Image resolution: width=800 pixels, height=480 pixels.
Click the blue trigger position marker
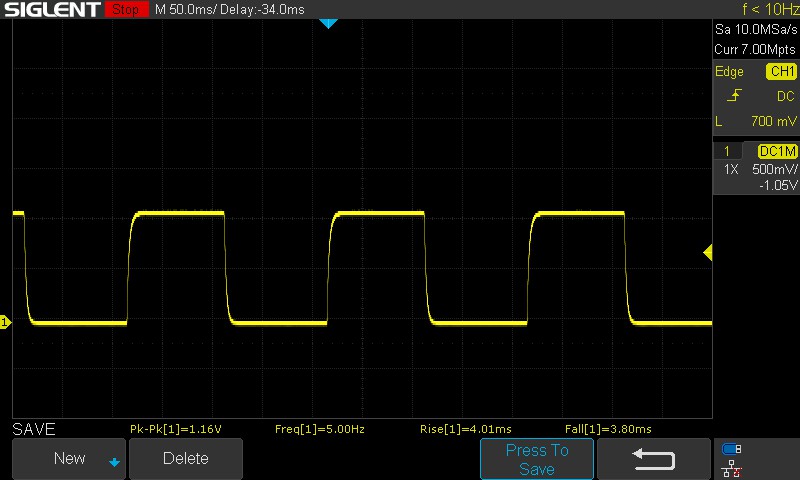pos(328,23)
